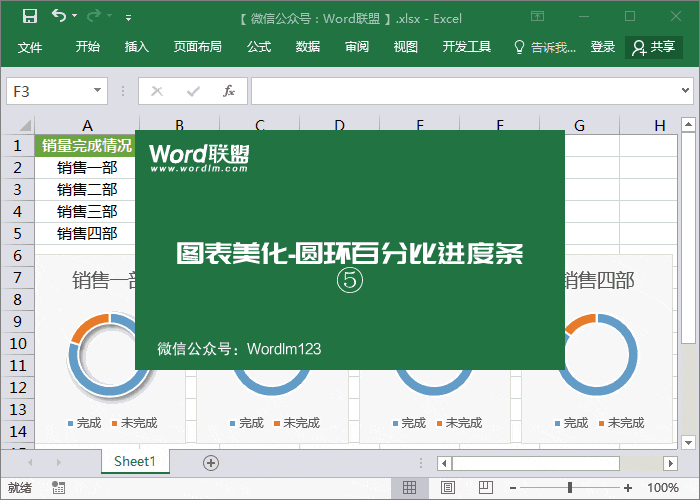Click the 登录 sign-in link
The width and height of the screenshot is (700, 500).
[x=603, y=47]
